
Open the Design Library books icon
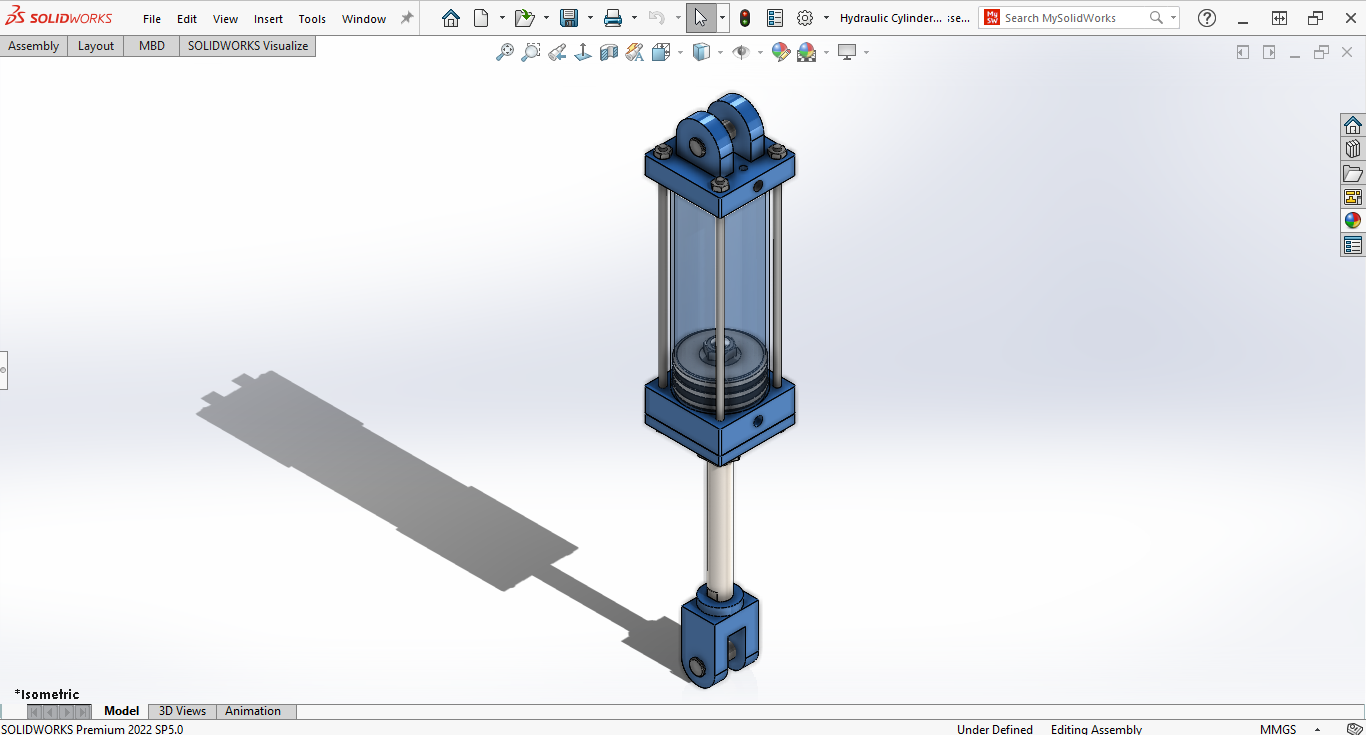pyautogui.click(x=1353, y=149)
